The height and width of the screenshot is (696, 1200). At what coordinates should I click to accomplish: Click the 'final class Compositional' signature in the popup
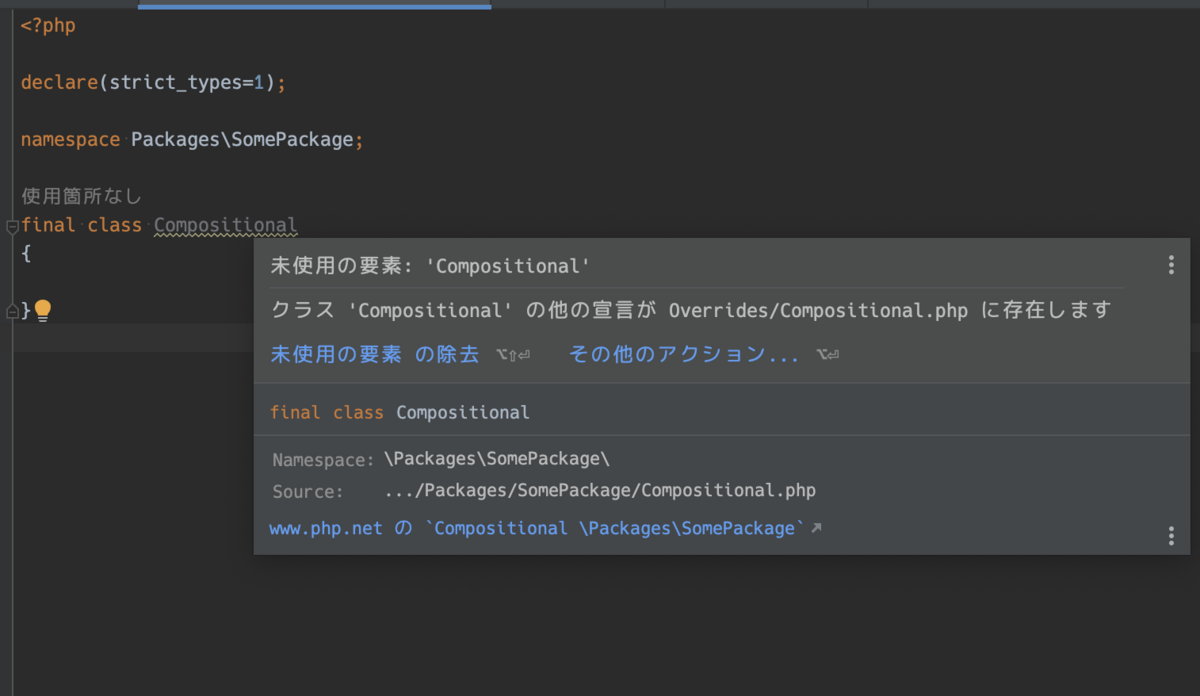pyautogui.click(x=400, y=412)
